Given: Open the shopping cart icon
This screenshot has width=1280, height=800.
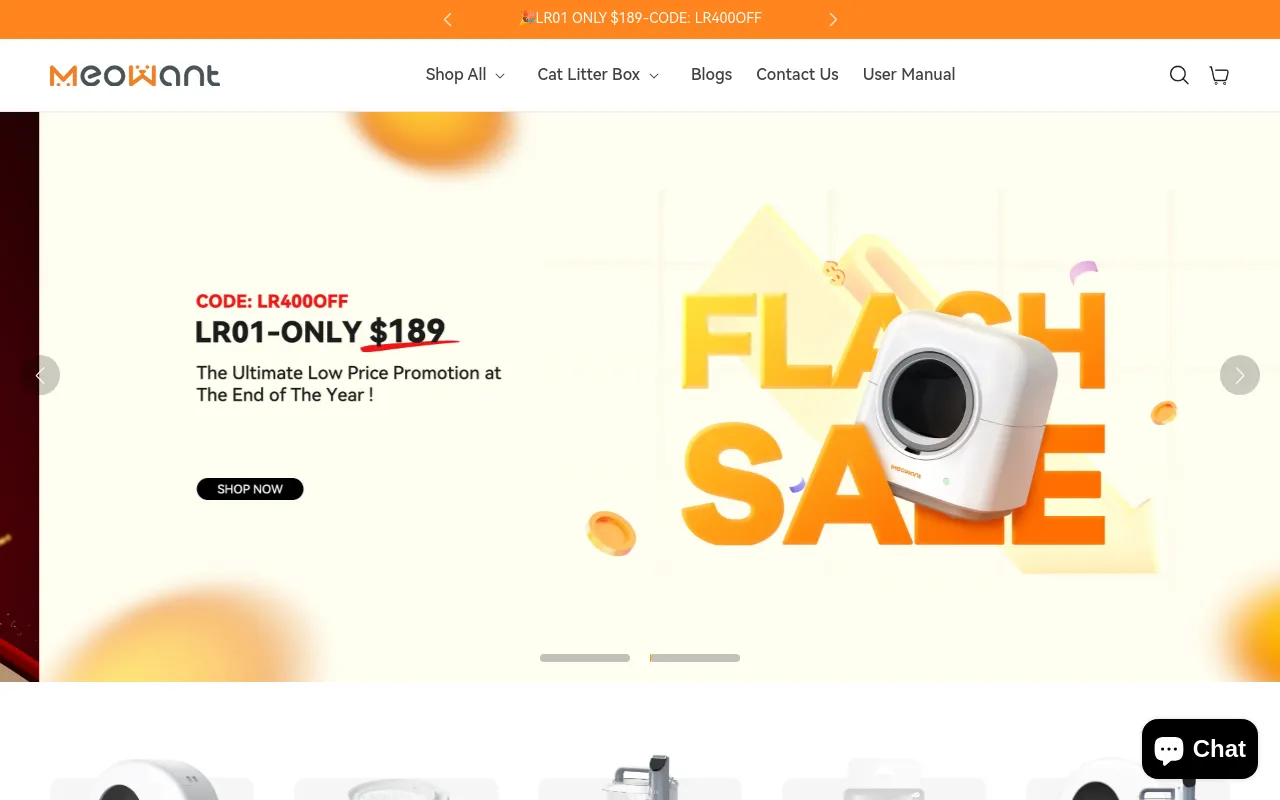Looking at the screenshot, I should [1219, 75].
